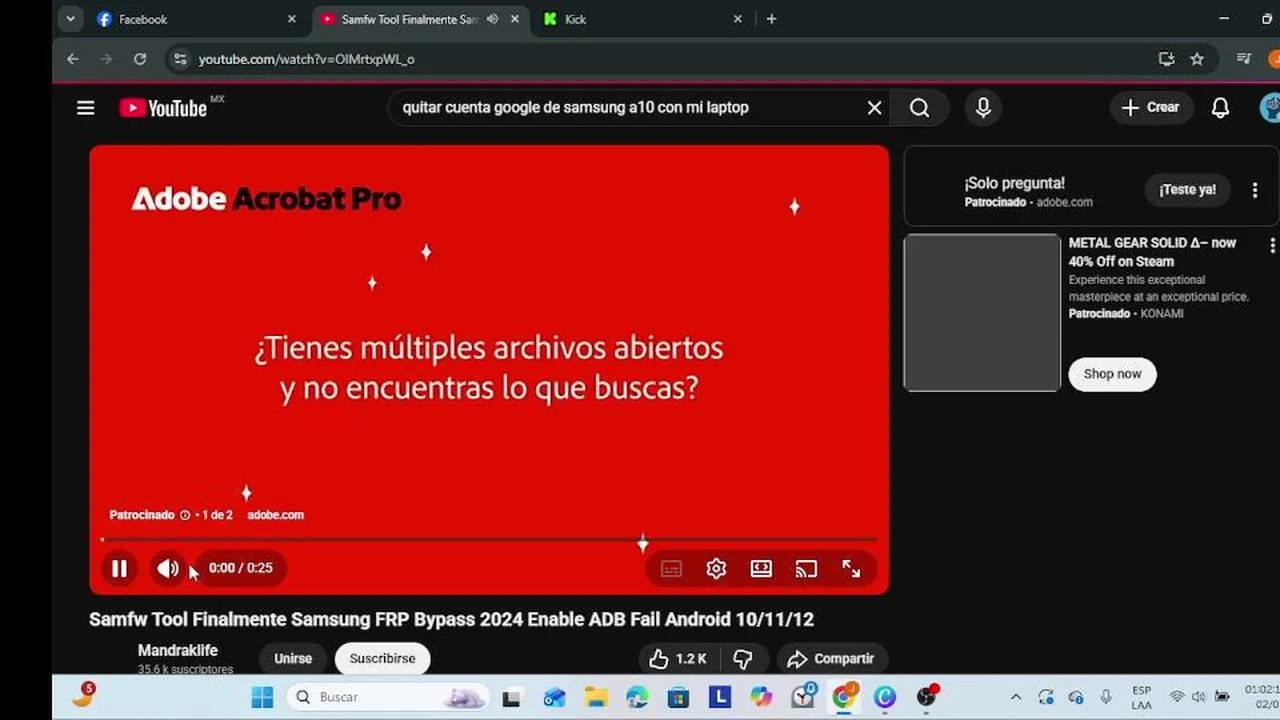This screenshot has width=1280, height=720.
Task: Open the media control toolbar button
Action: pos(1244,59)
